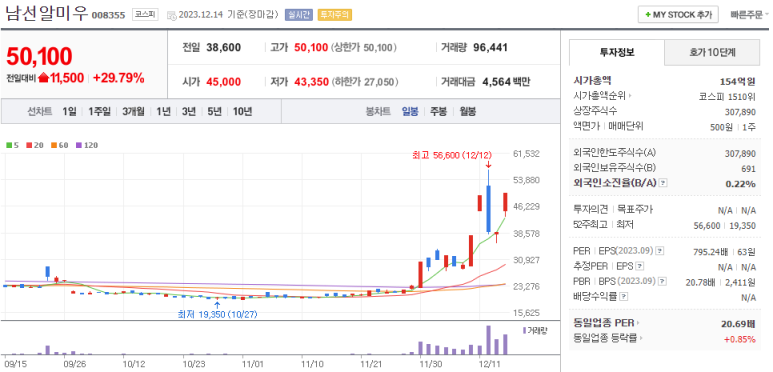The image size is (773, 372).
Task: Click the MY STOCK 추가 button
Action: coord(678,15)
